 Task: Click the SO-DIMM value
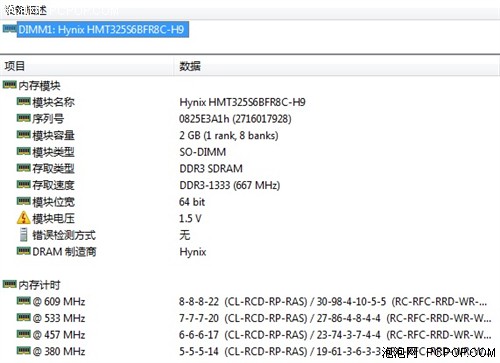[x=203, y=152]
